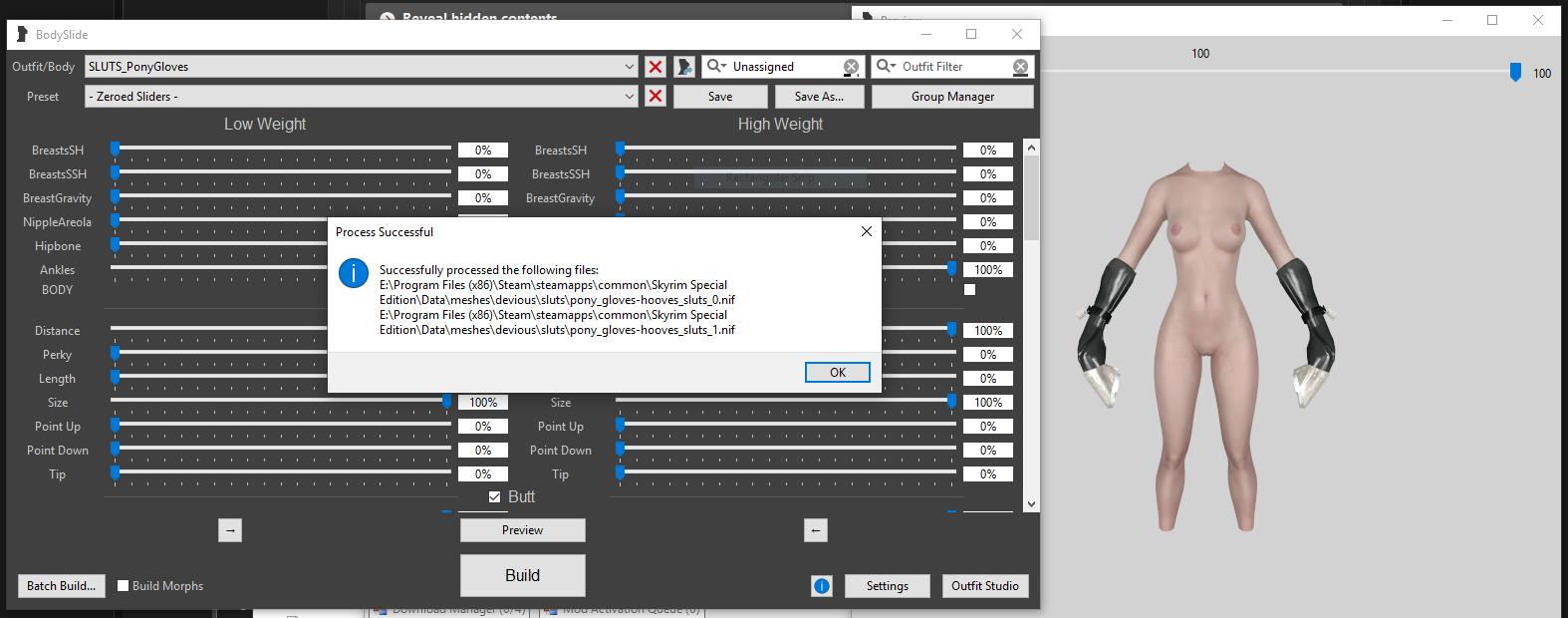This screenshot has width=1568, height=618.
Task: Delete the SLUTS_PonyGloves outfit with red X
Action: point(655,67)
